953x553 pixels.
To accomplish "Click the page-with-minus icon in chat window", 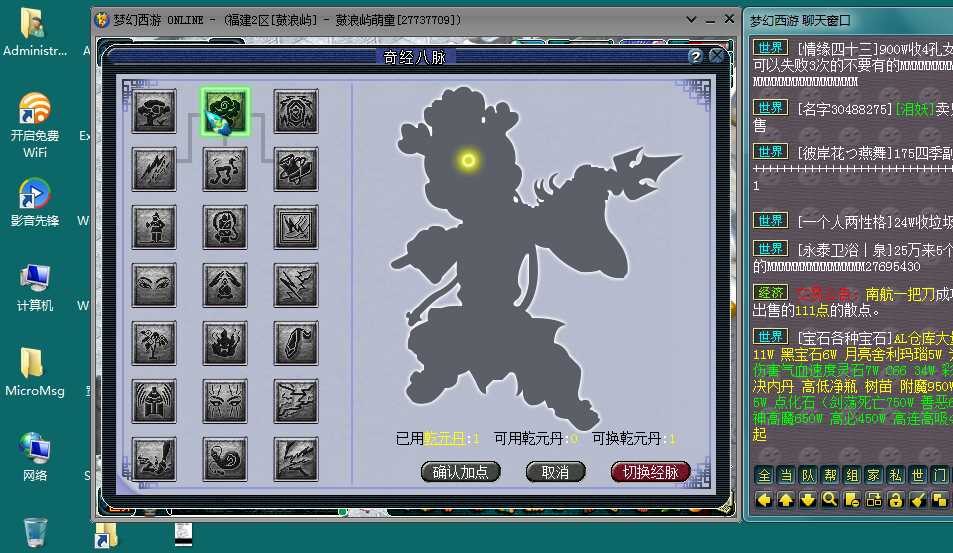I will 852,500.
